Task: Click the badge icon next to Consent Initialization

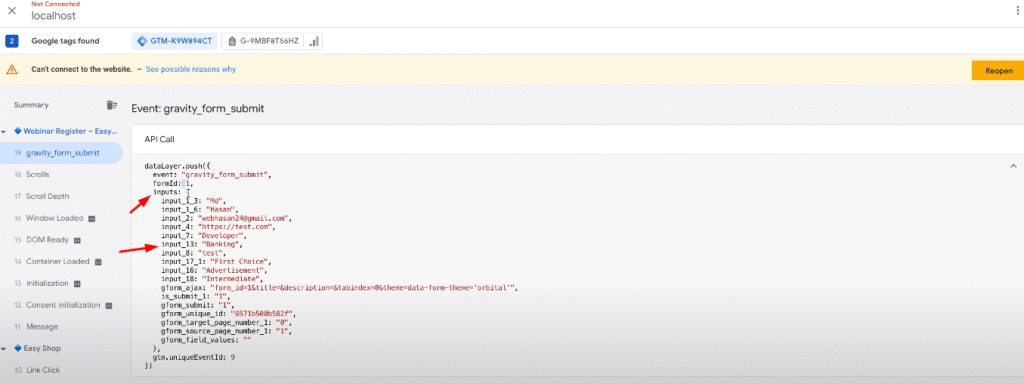Action: click(109, 306)
